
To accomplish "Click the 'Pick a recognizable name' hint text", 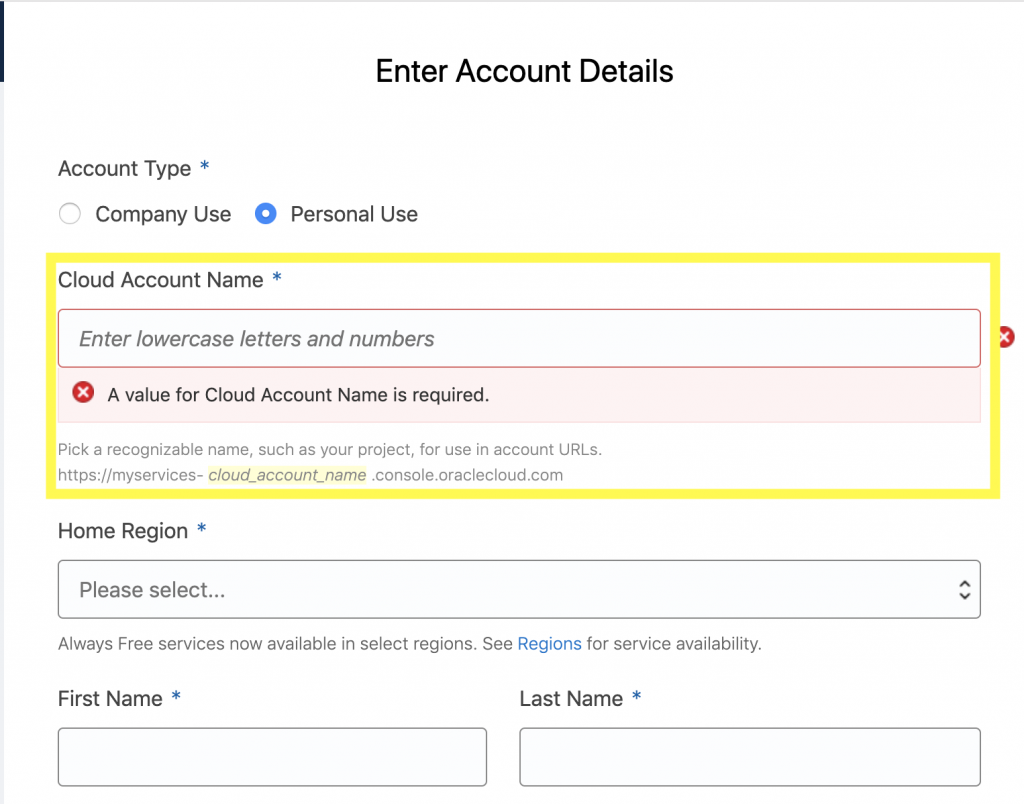I will 330,450.
